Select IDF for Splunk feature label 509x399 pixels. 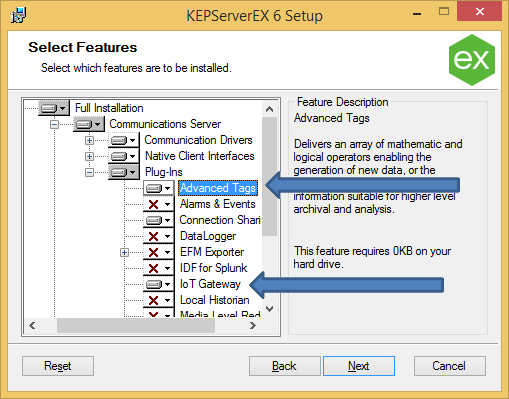214,268
